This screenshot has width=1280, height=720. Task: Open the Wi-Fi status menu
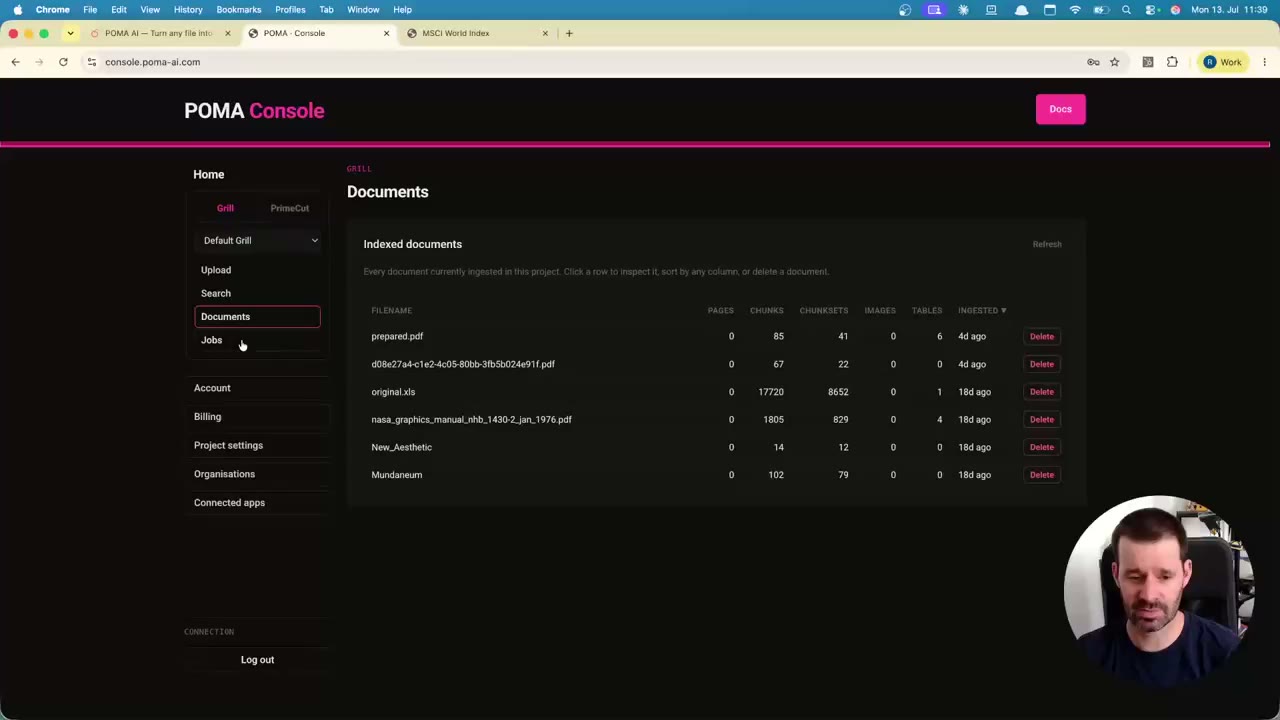(x=1075, y=10)
